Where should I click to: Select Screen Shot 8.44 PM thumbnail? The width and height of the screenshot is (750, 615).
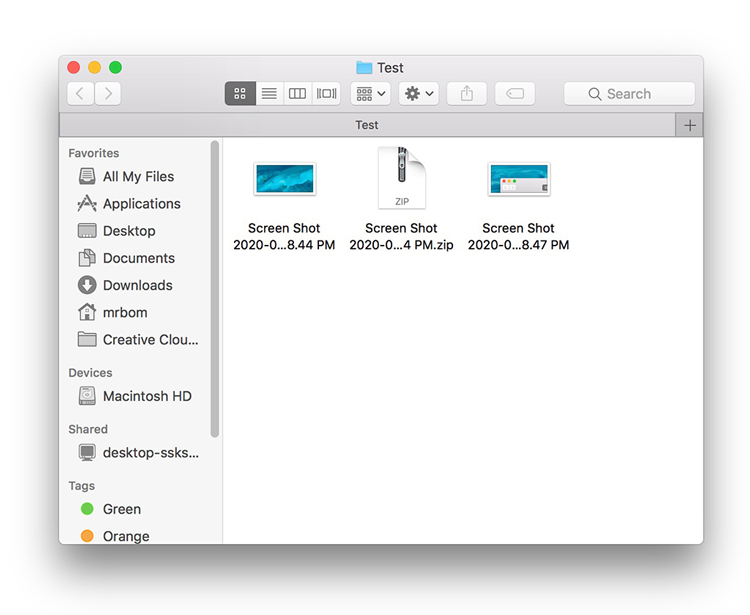tap(285, 179)
